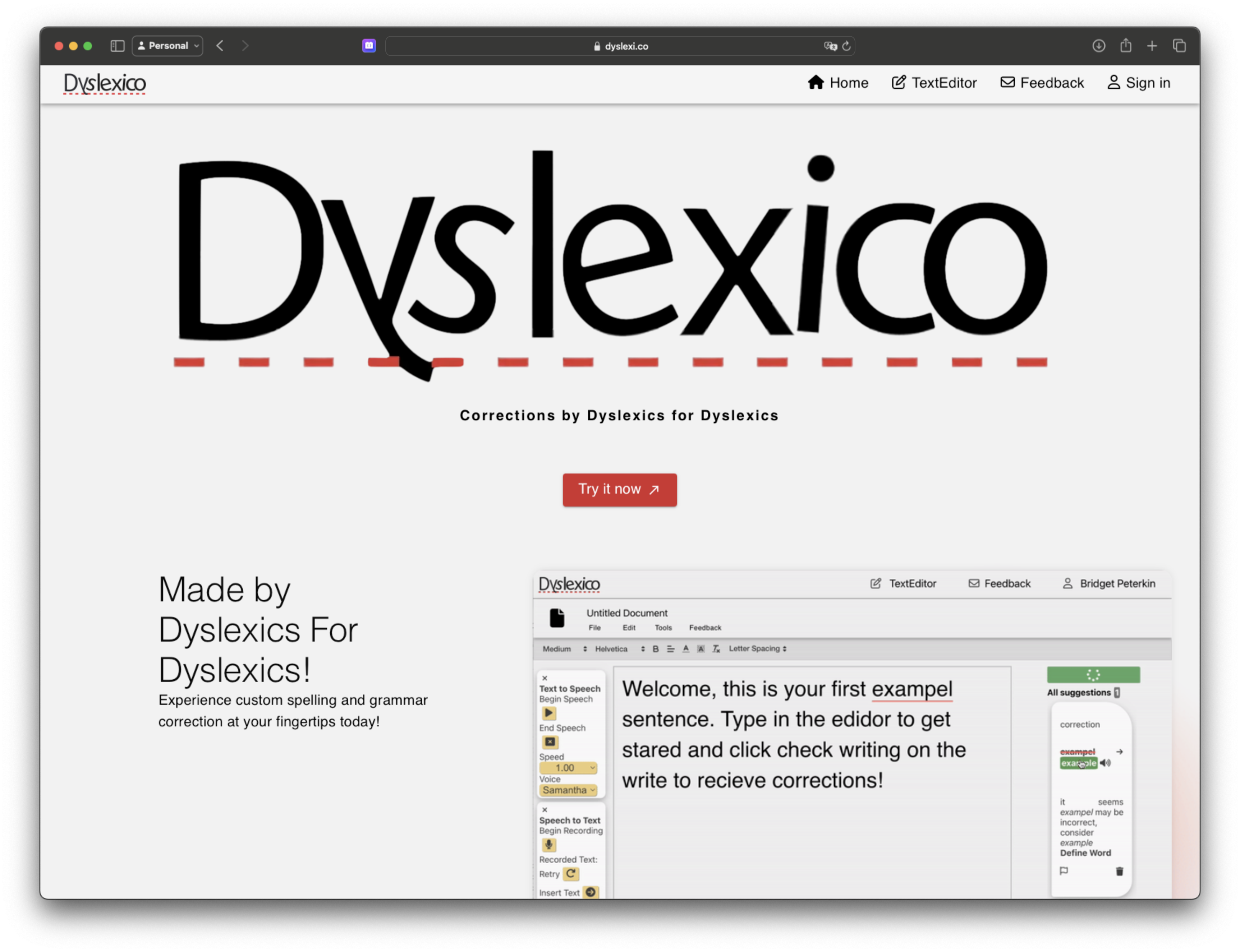Open Feedback from the top navigation bar
The height and width of the screenshot is (952, 1240).
[1042, 83]
